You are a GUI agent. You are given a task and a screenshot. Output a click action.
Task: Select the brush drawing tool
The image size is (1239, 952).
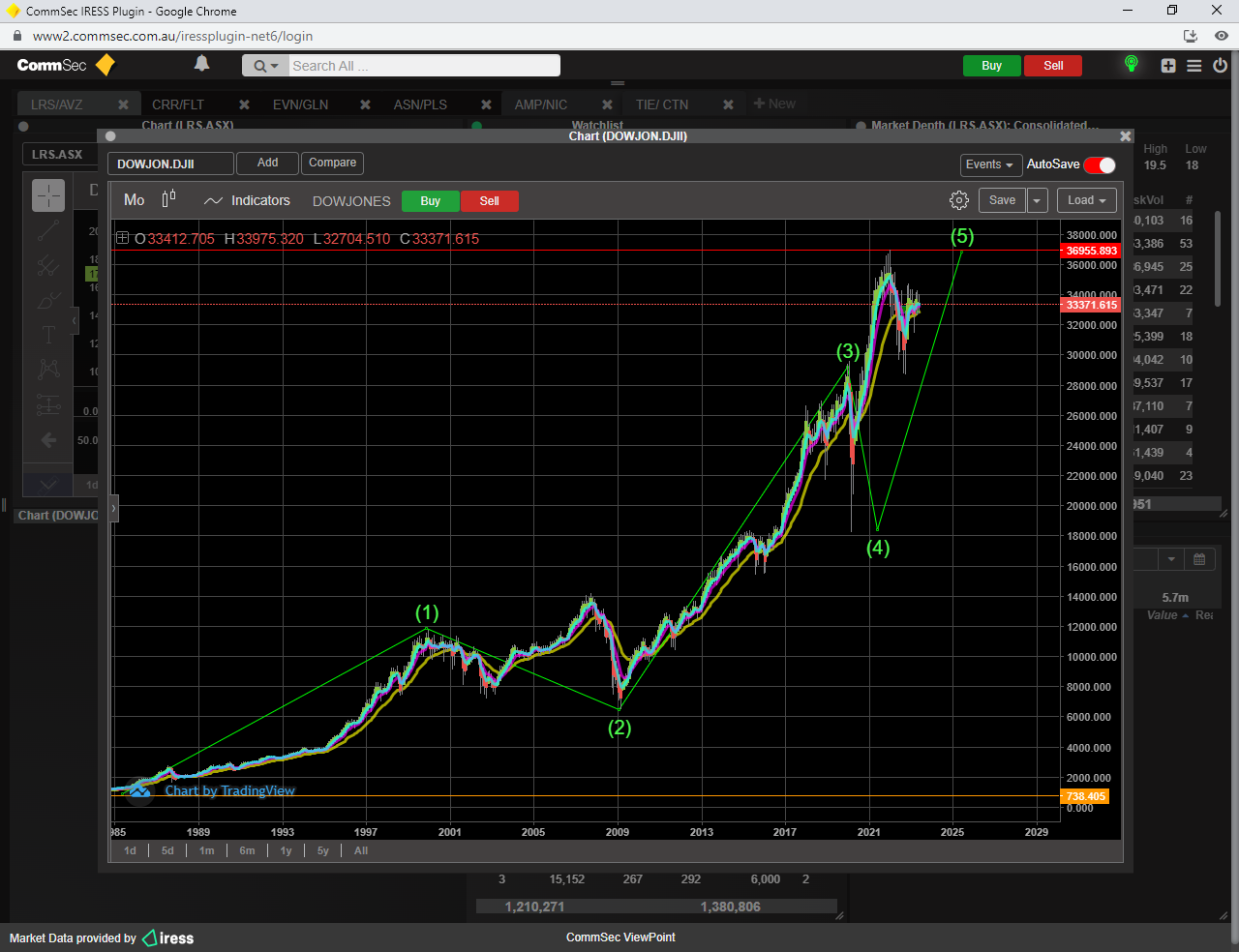48,300
